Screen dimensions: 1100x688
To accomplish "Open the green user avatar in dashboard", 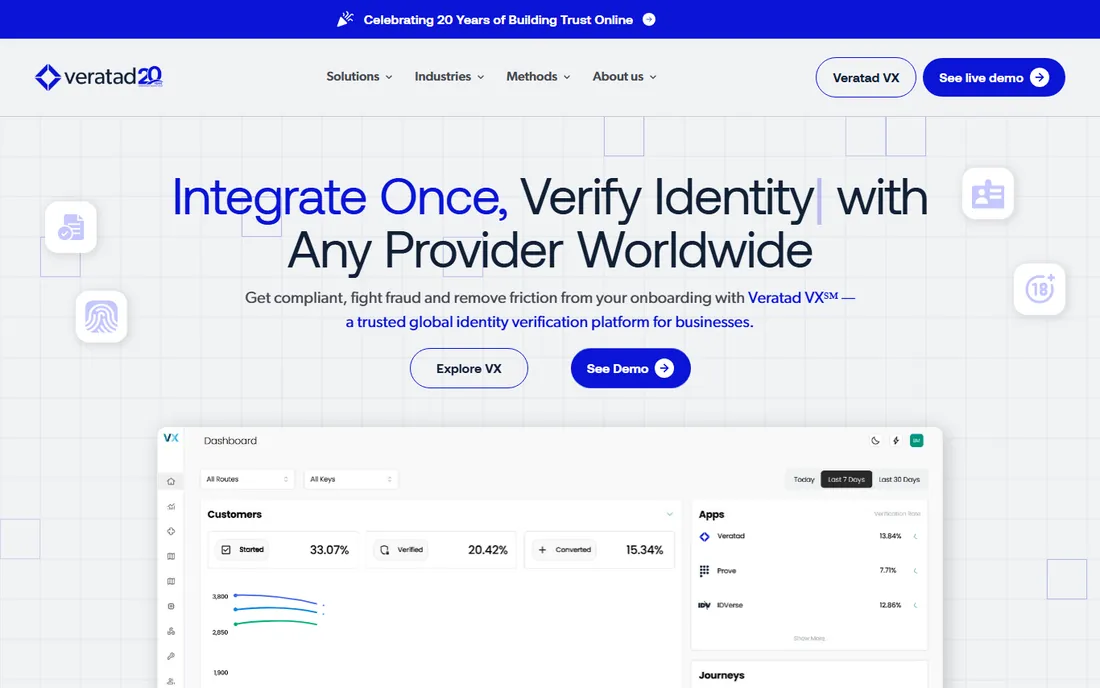I will (916, 440).
